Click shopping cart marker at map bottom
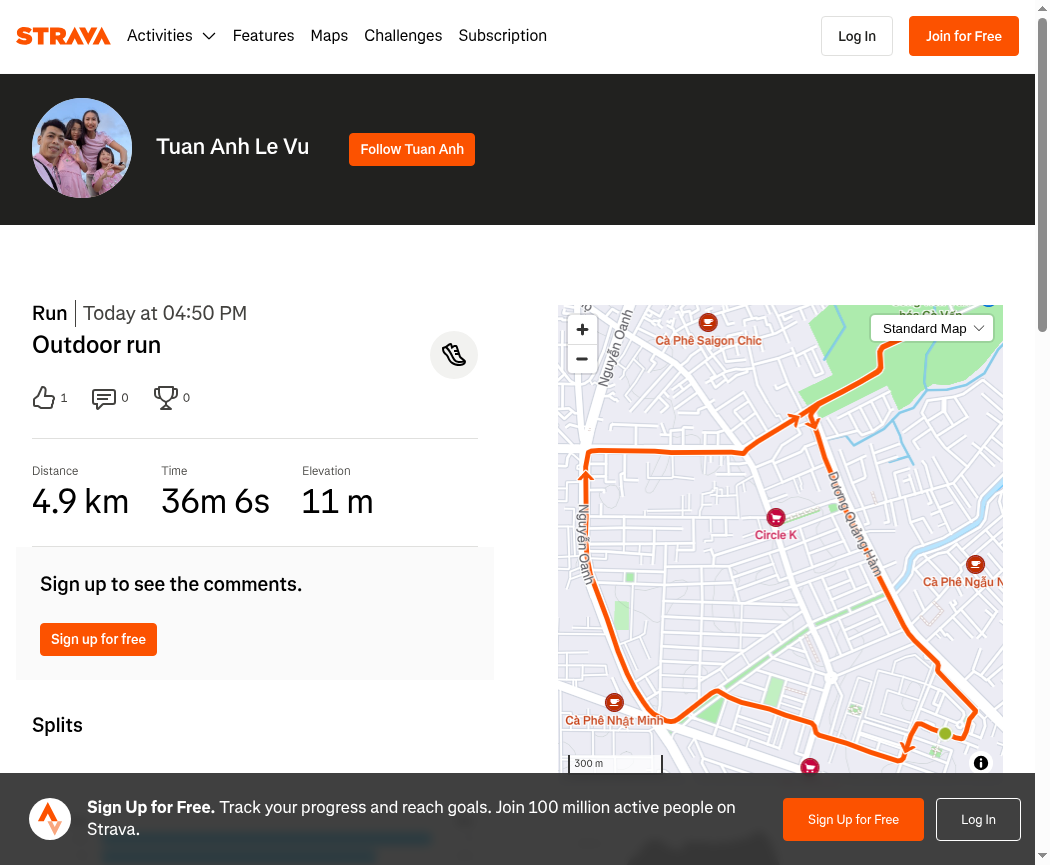The height and width of the screenshot is (865, 1050). click(x=810, y=767)
